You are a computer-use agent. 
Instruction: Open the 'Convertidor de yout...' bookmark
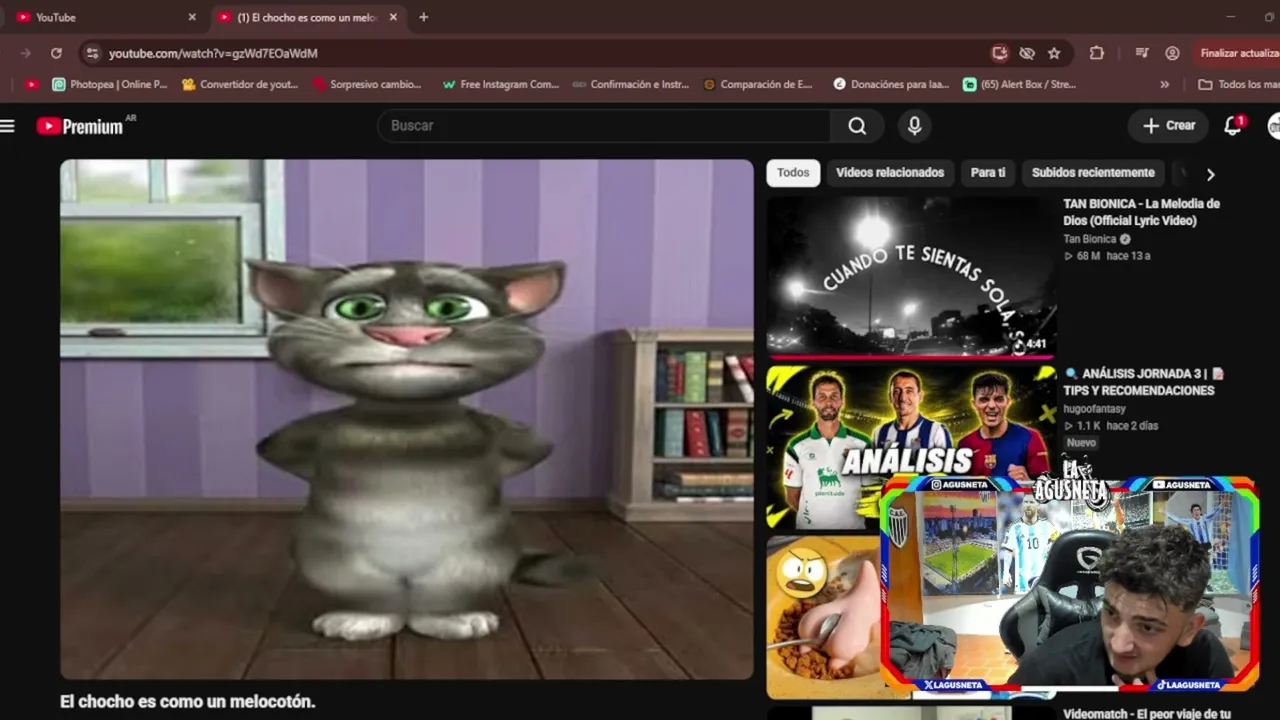click(x=240, y=84)
